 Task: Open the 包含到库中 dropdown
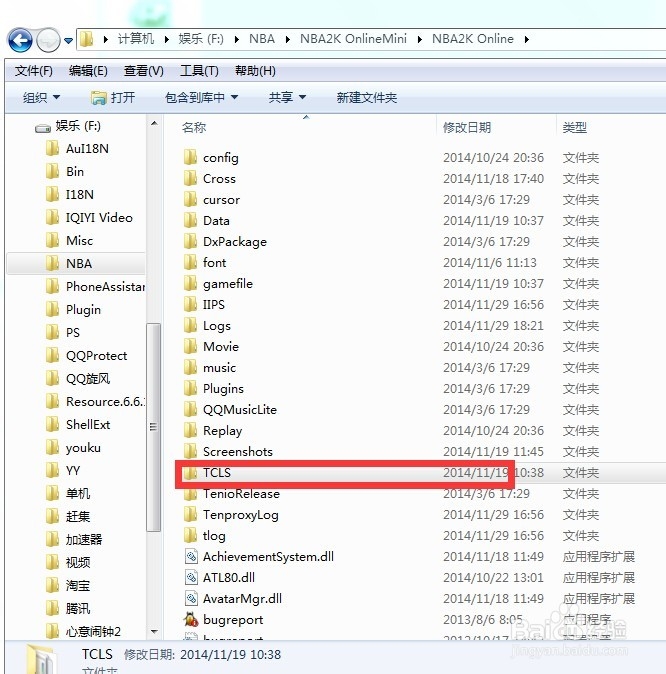[201, 98]
